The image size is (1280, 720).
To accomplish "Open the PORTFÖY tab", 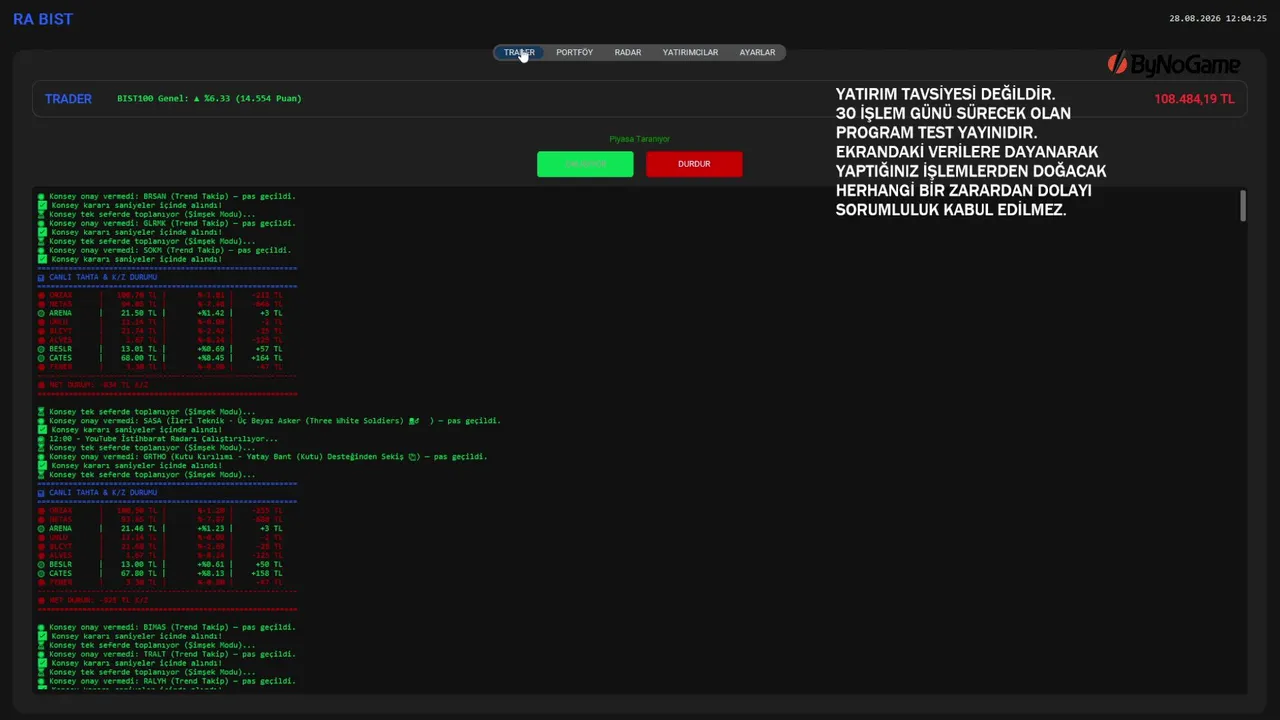I will (574, 52).
